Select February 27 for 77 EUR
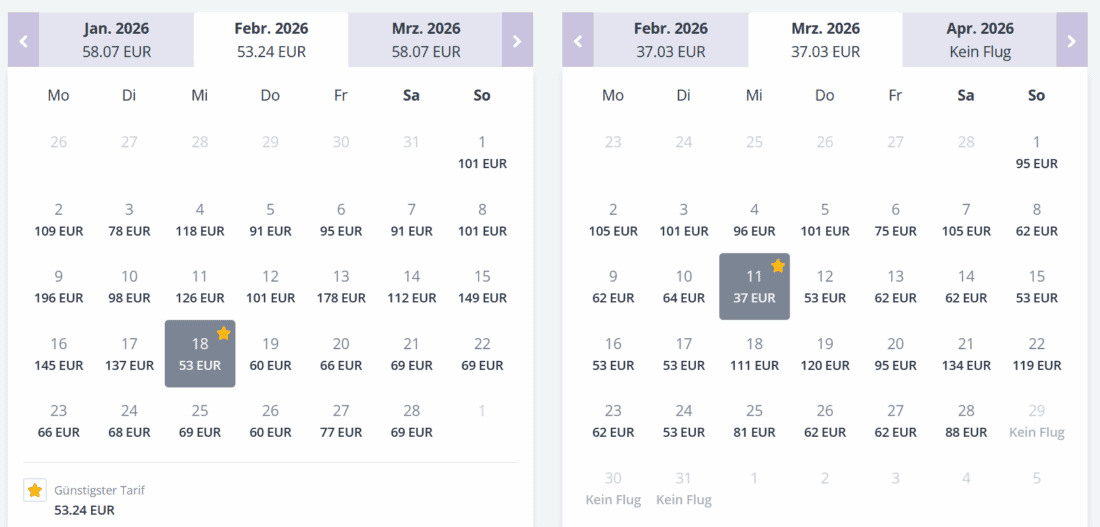1100x527 pixels. tap(341, 420)
